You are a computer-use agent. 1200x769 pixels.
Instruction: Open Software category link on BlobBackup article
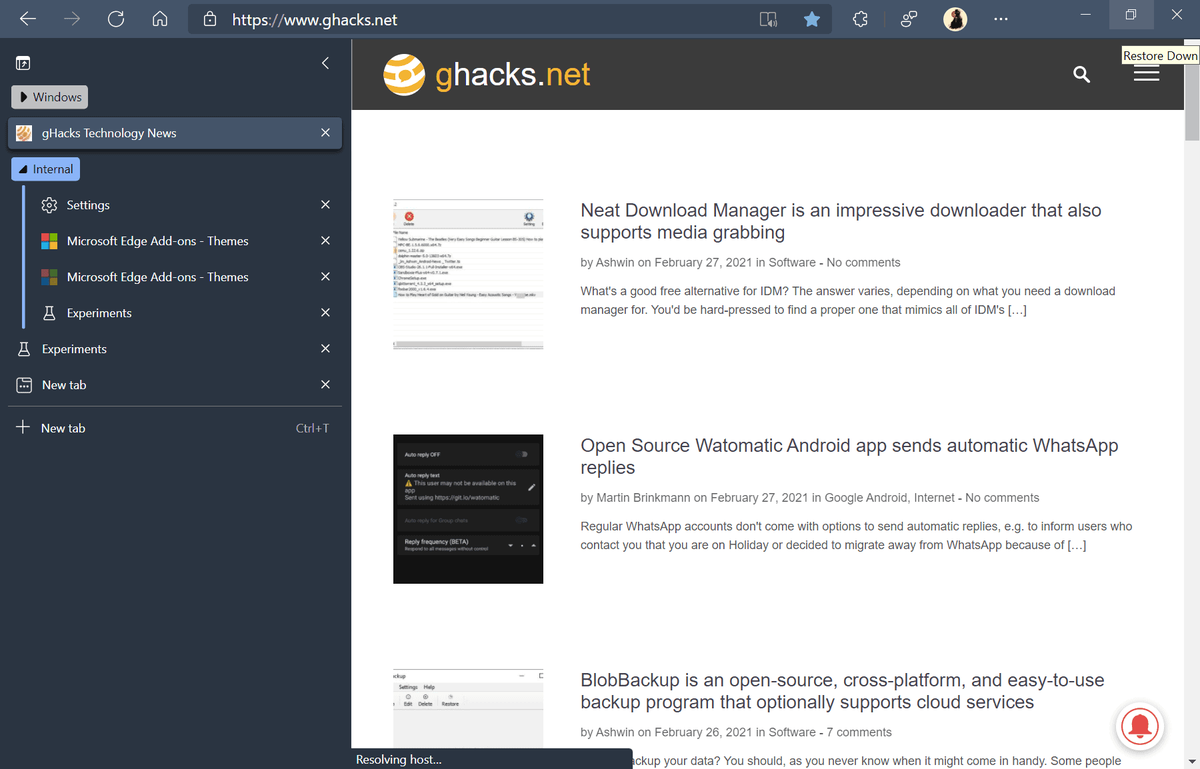tap(792, 732)
